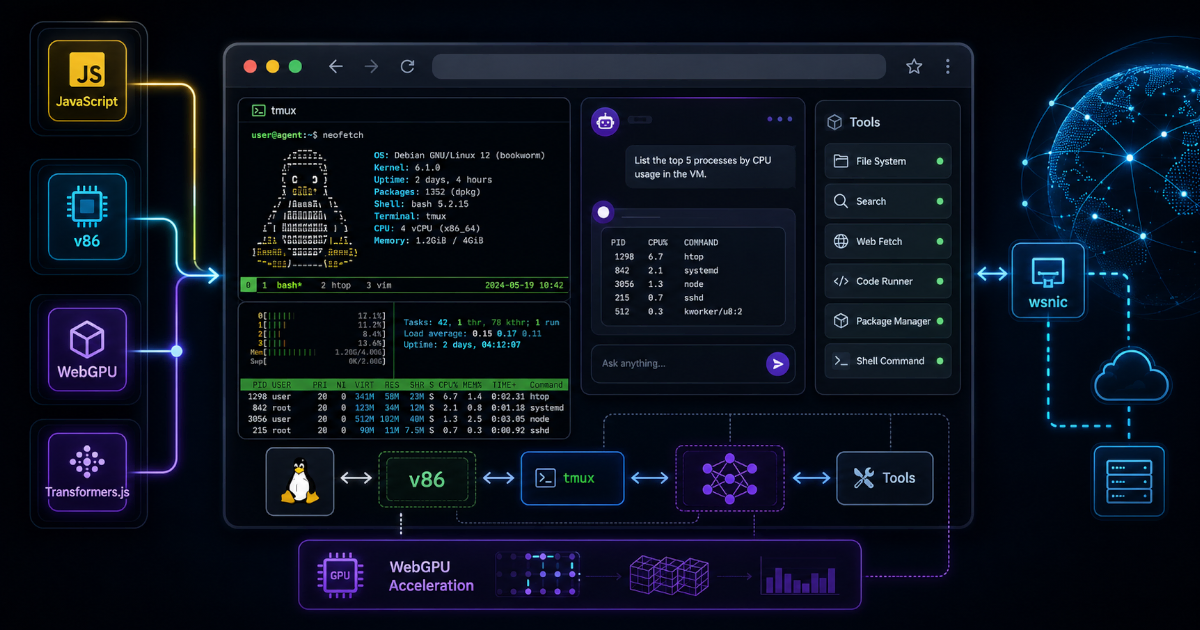Screen dimensions: 1200x630
Task: Click the green v86 pipeline box
Action: coord(426,480)
